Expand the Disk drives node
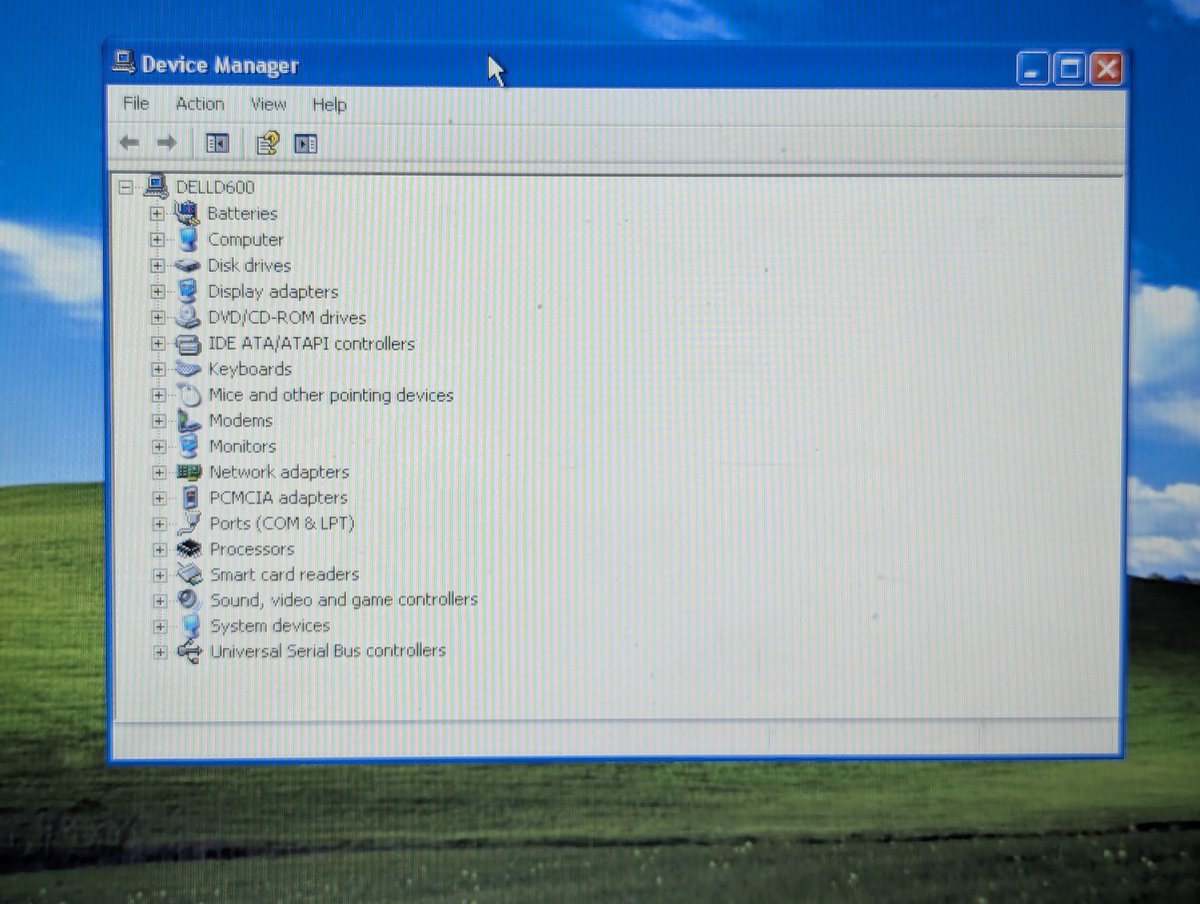Image resolution: width=1200 pixels, height=904 pixels. coord(157,265)
